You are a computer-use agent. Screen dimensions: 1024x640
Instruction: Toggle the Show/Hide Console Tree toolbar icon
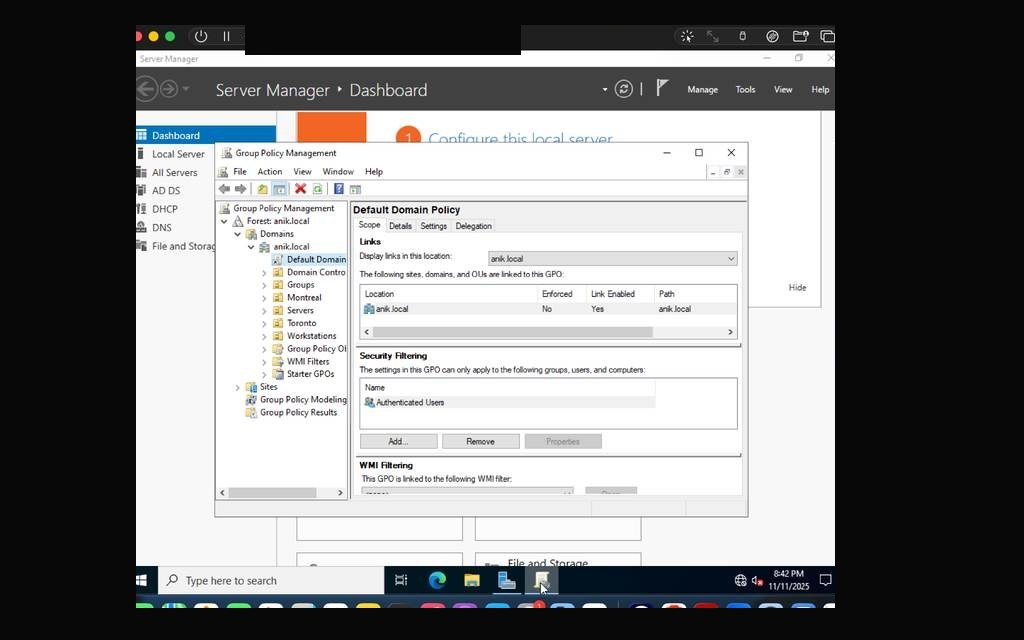point(279,189)
